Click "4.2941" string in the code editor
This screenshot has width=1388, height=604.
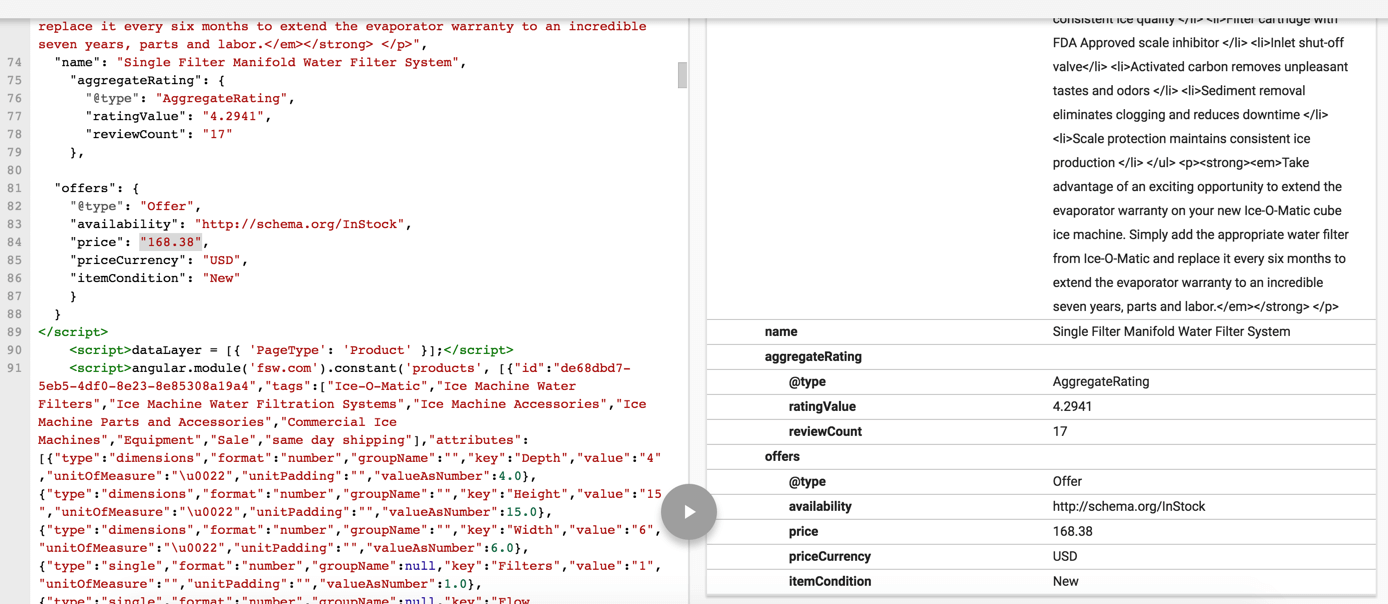233,116
